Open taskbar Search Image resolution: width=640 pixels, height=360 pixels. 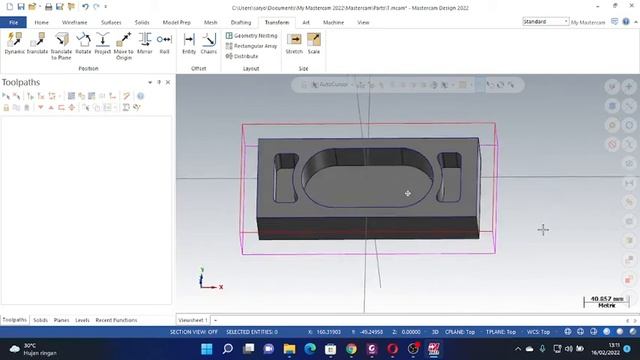227,349
